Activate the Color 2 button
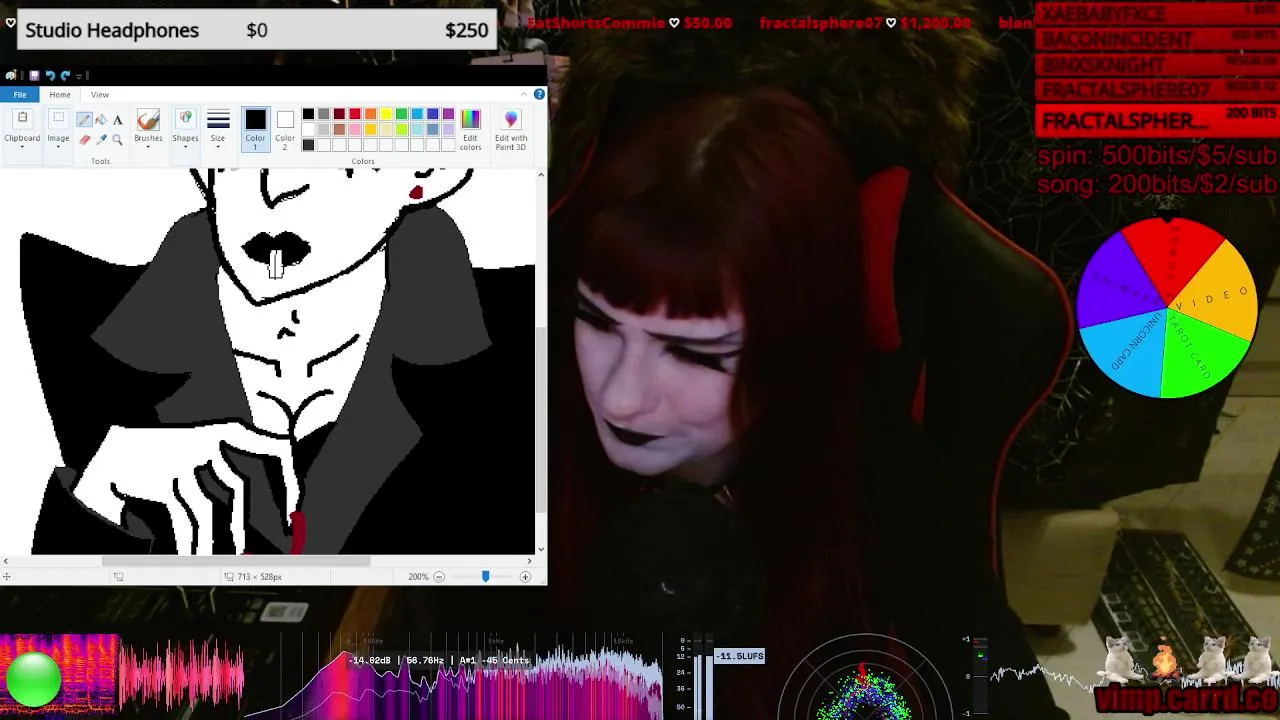This screenshot has width=1280, height=720. (x=285, y=130)
